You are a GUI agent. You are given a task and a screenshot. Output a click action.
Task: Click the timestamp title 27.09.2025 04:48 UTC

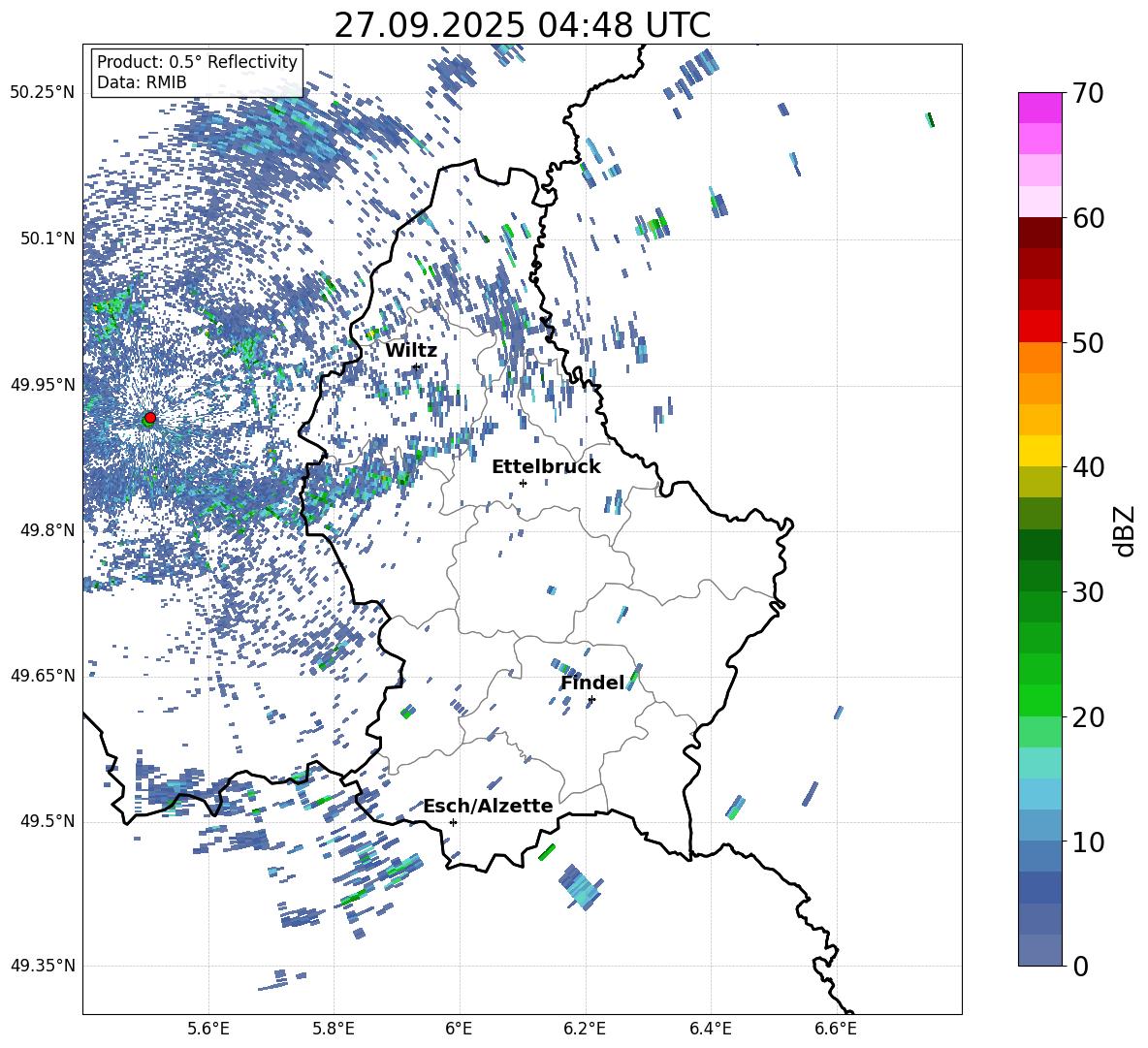522,25
